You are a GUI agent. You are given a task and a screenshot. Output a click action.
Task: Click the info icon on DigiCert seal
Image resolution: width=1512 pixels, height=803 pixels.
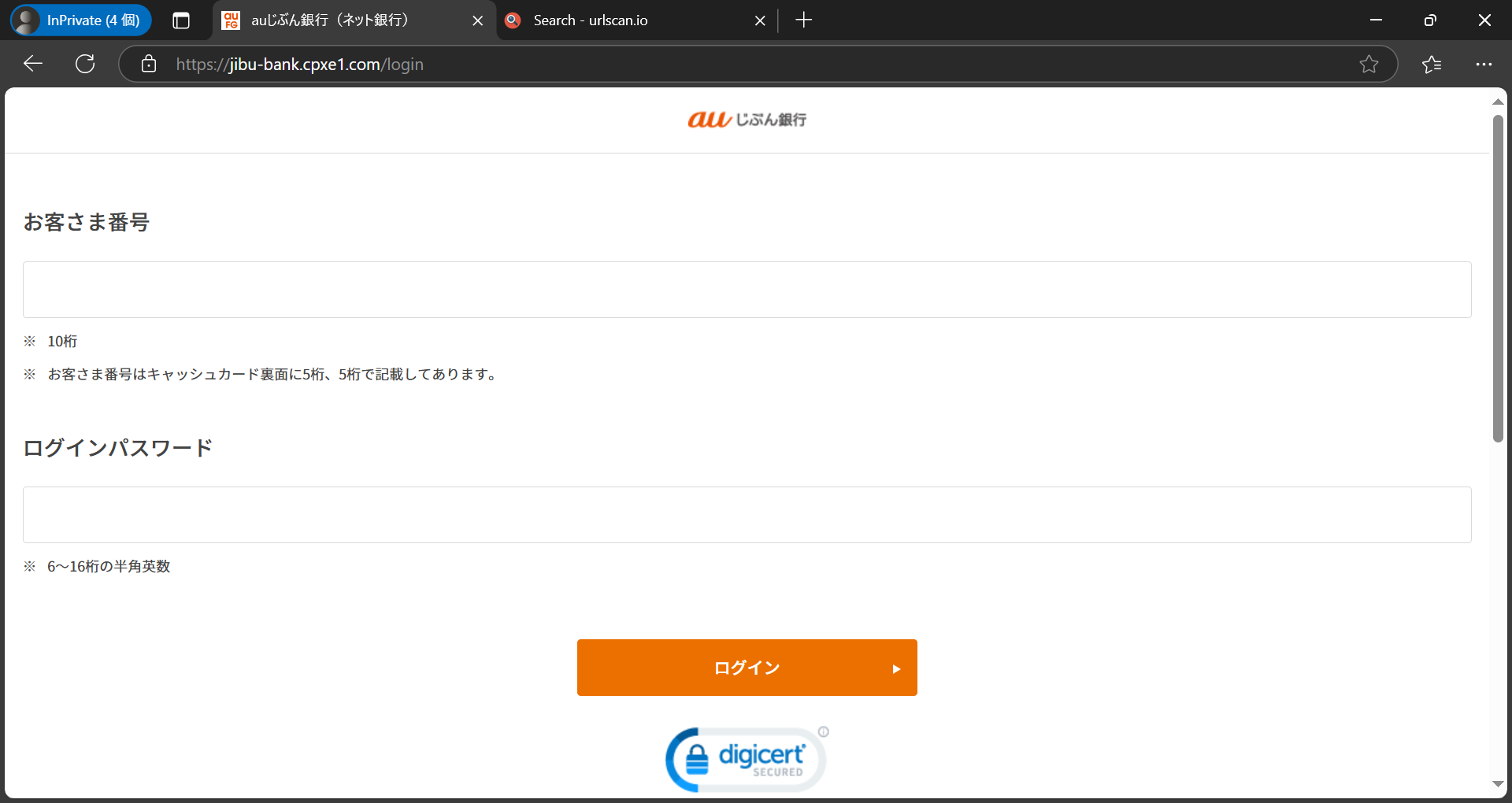(x=824, y=731)
